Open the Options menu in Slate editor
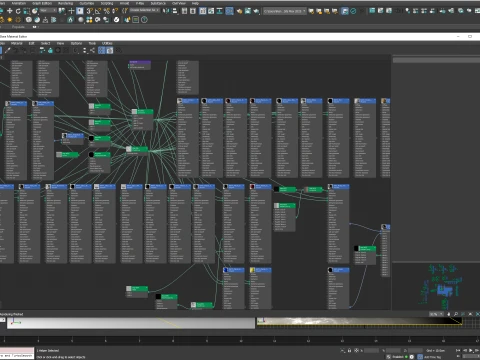The image size is (480, 360). pos(76,43)
